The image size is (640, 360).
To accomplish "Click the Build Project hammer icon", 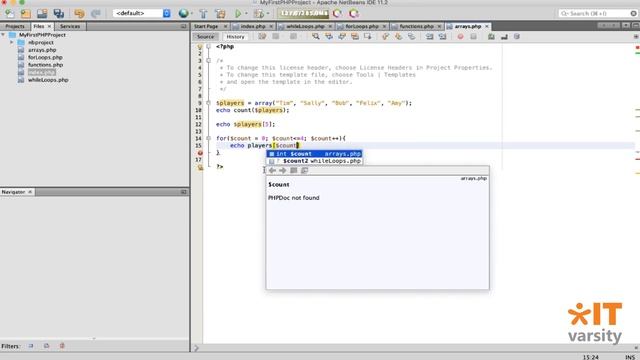I will 203,13.
